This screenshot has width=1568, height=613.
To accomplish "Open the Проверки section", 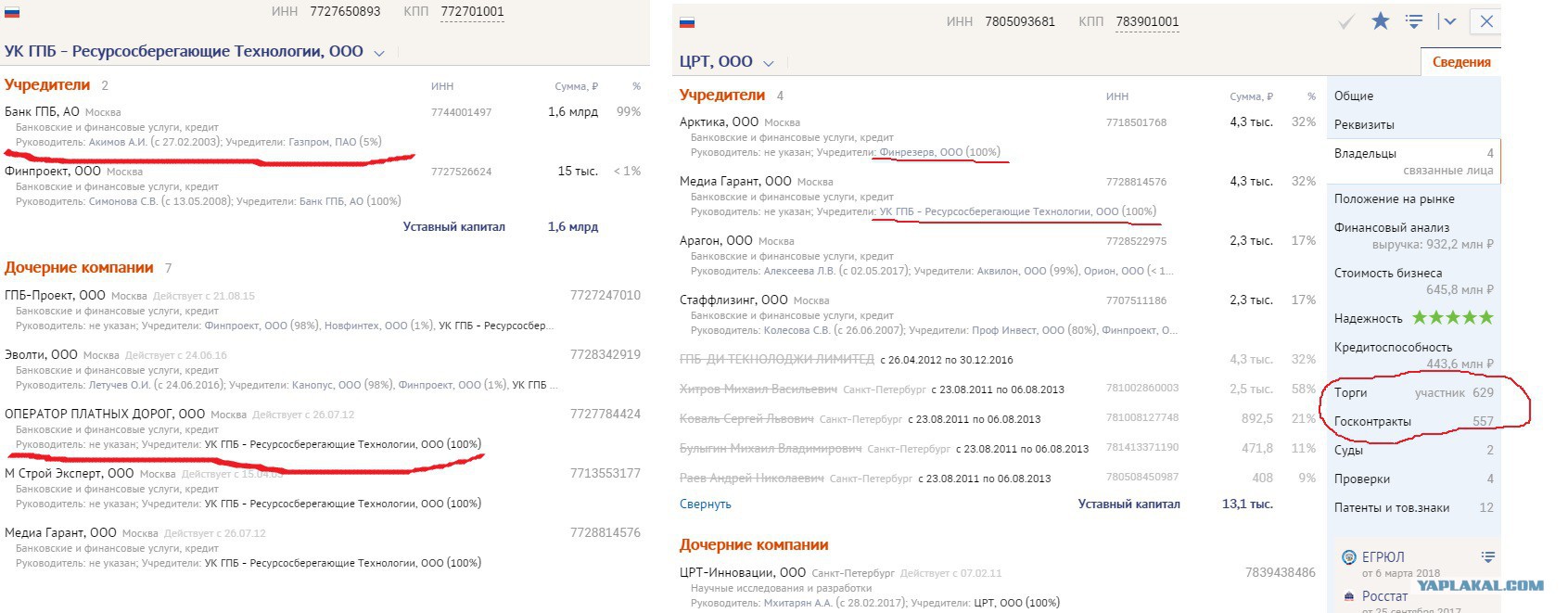I will (1414, 479).
